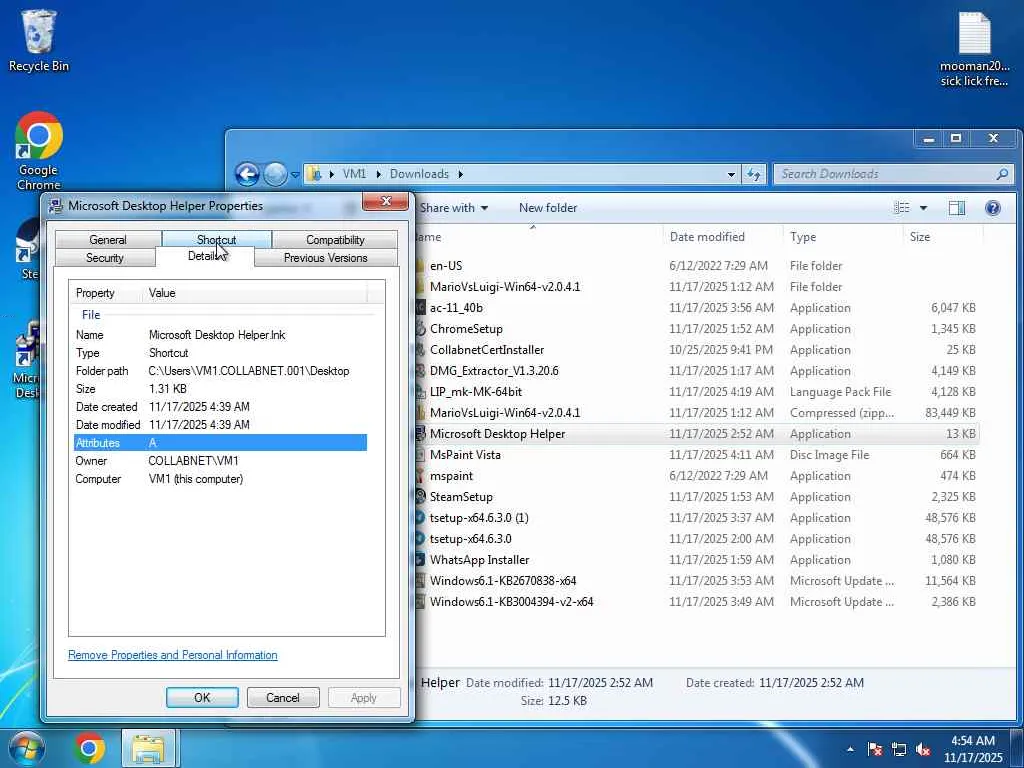Select the Folder path property row

click(220, 370)
